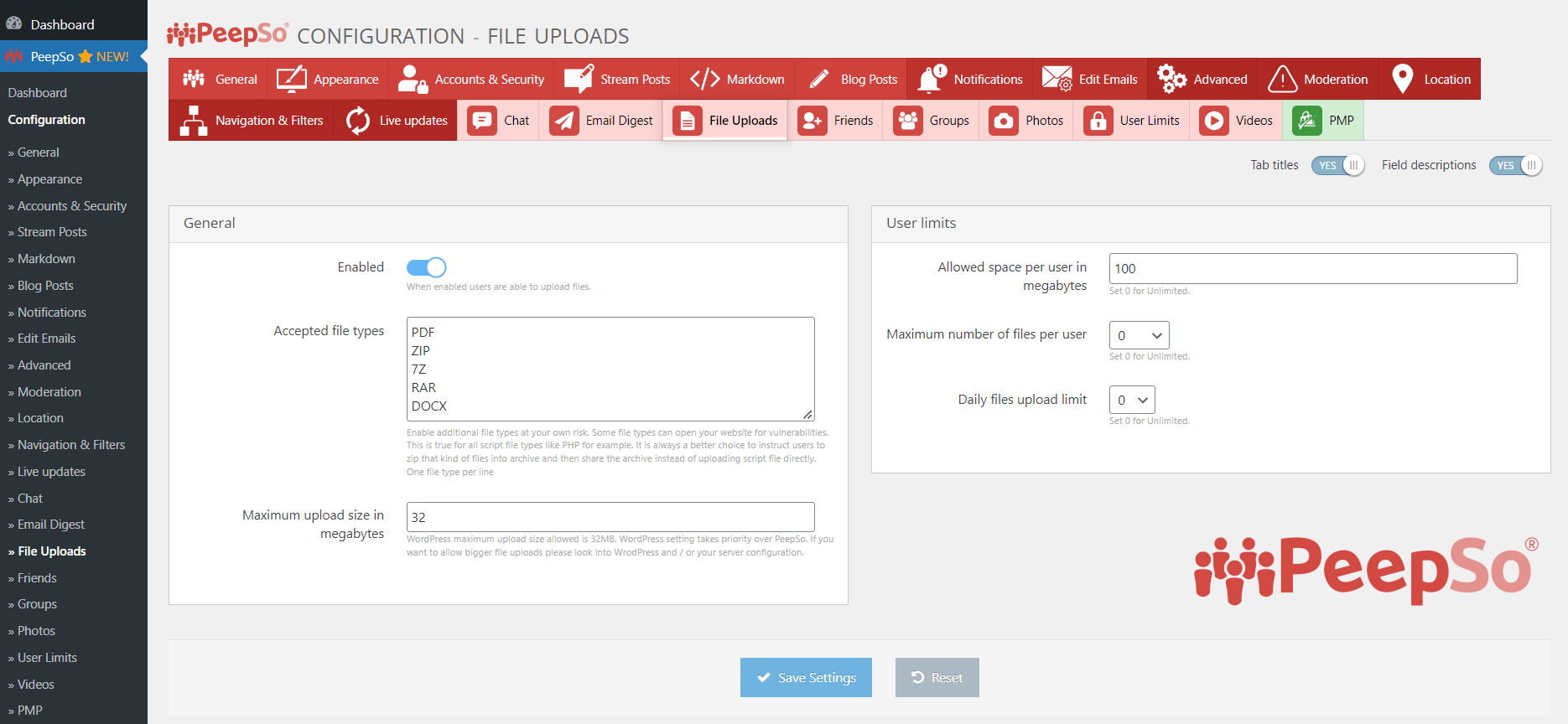
Task: Click the Accepted file types textarea resize handle
Action: coord(807,415)
